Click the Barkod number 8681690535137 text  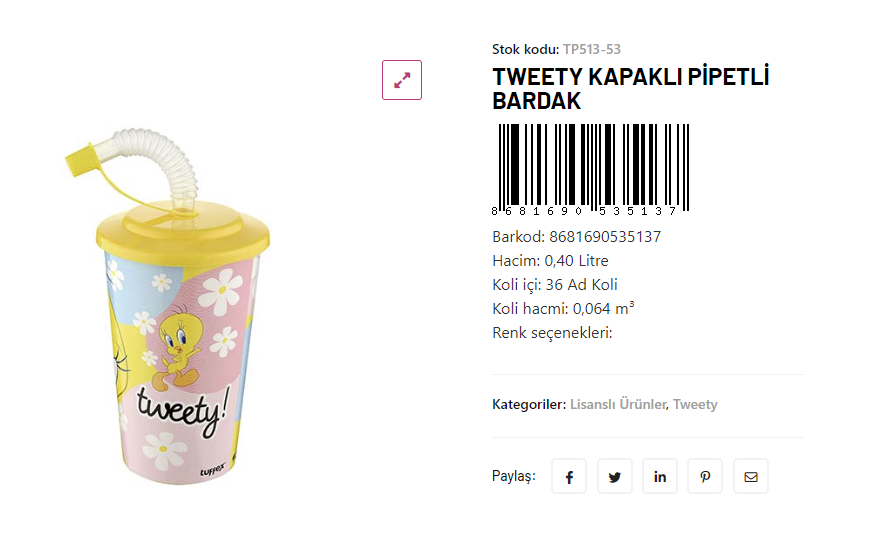[605, 237]
